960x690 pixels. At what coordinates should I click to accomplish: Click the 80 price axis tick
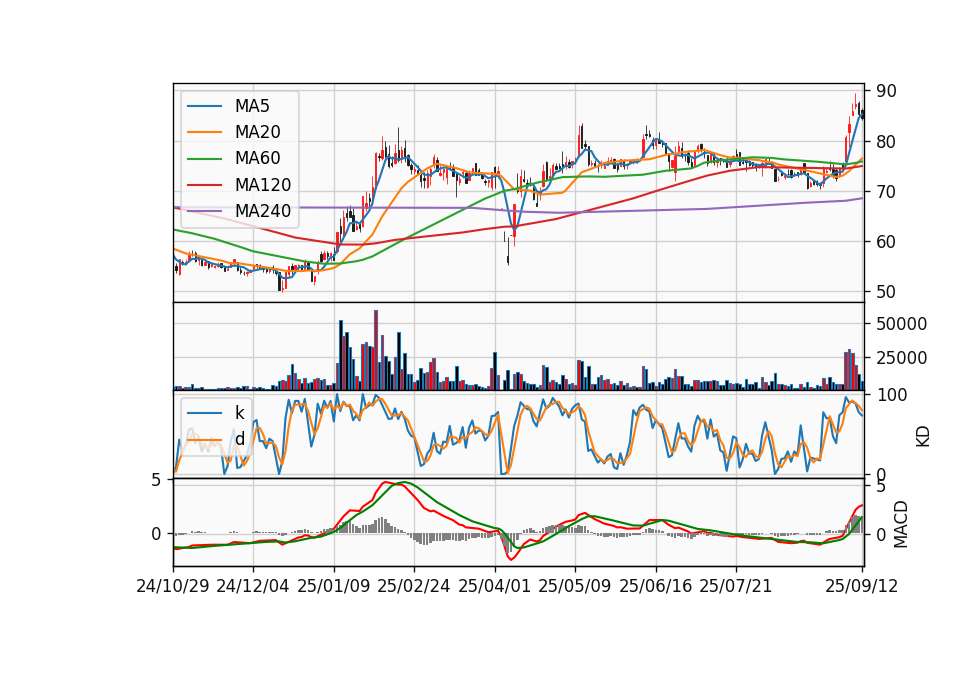pyautogui.click(x=886, y=141)
